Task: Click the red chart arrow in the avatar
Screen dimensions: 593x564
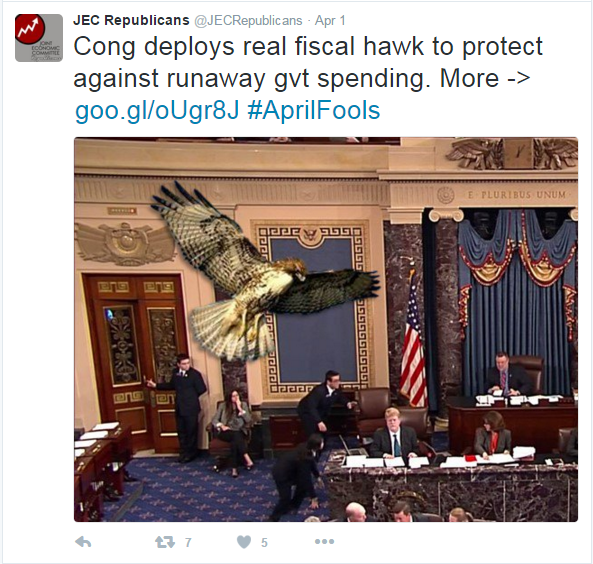Action: tap(29, 28)
